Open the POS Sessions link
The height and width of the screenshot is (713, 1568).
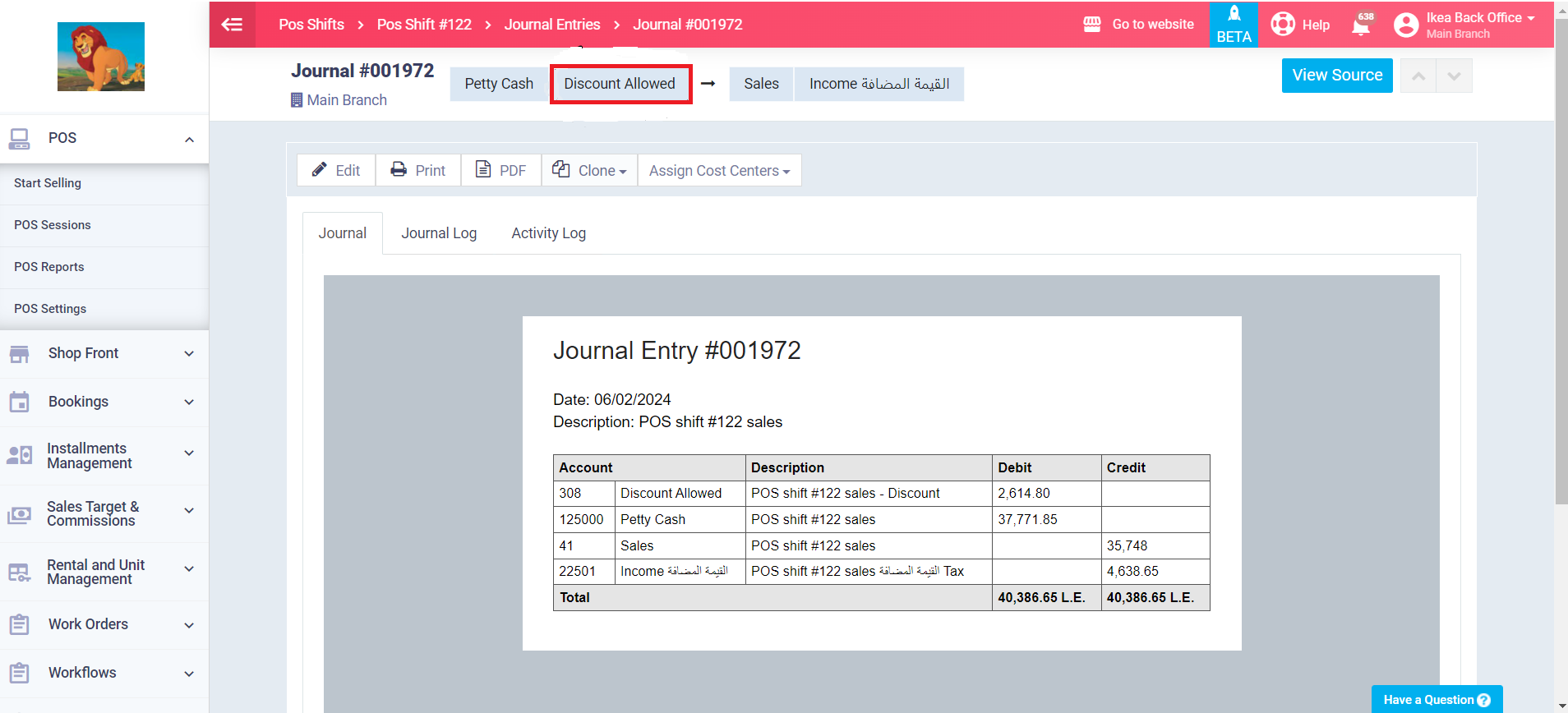point(53,225)
